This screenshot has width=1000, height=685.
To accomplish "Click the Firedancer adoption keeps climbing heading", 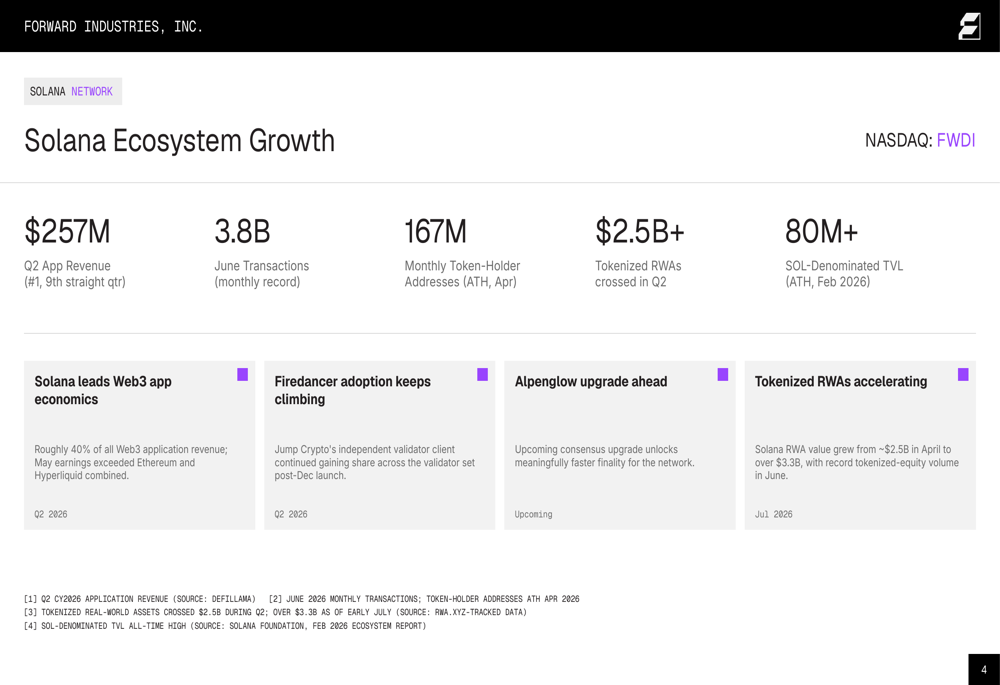I will 353,390.
